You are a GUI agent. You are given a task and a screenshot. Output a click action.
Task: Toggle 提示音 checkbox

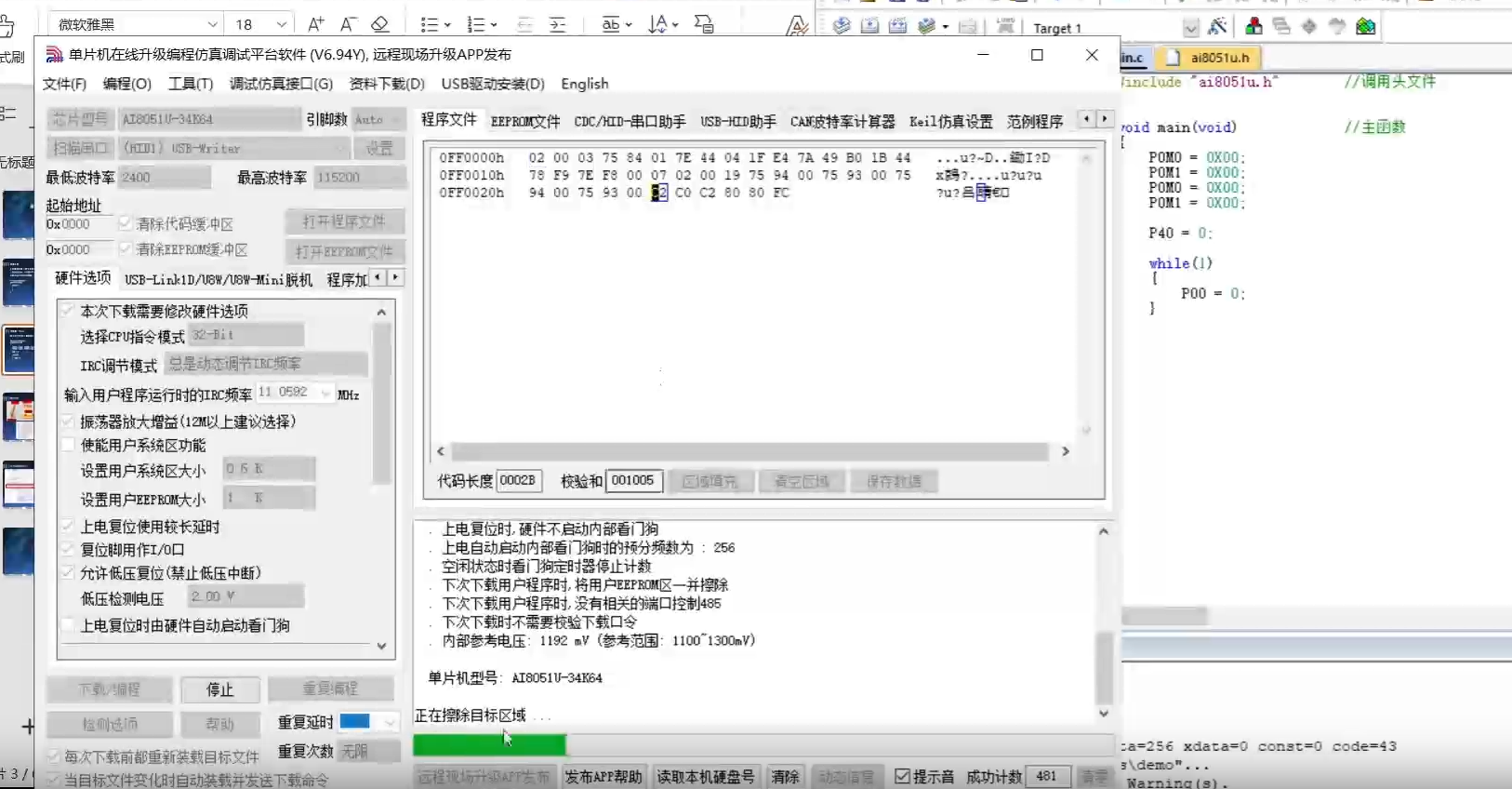tap(901, 776)
